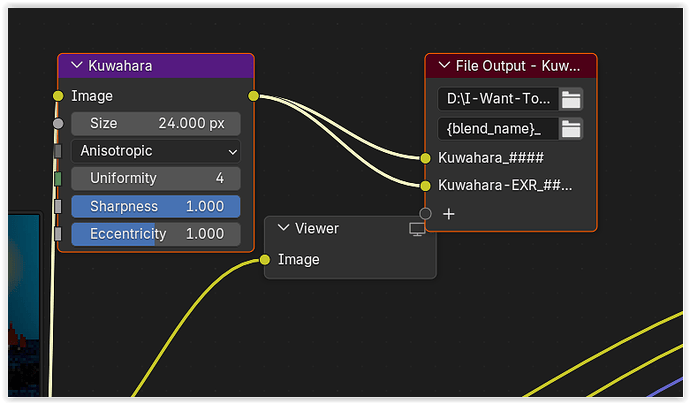This screenshot has width=690, height=403.
Task: Click the Size input socket
Action: pos(58,123)
